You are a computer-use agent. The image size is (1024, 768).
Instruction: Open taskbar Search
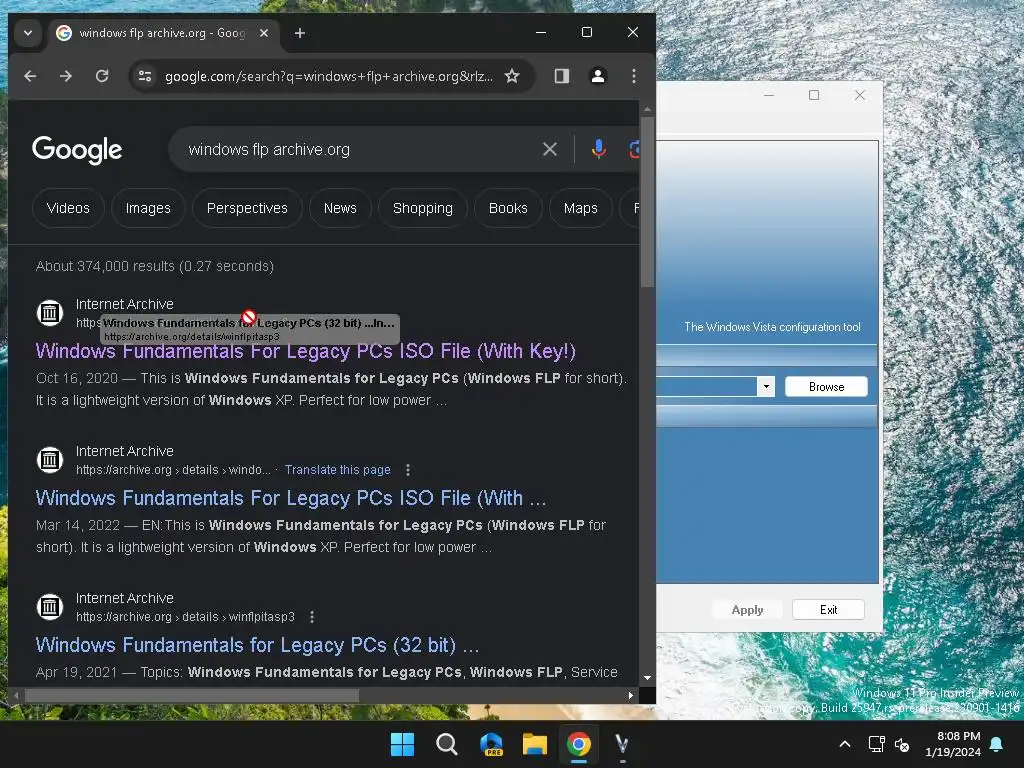[447, 744]
